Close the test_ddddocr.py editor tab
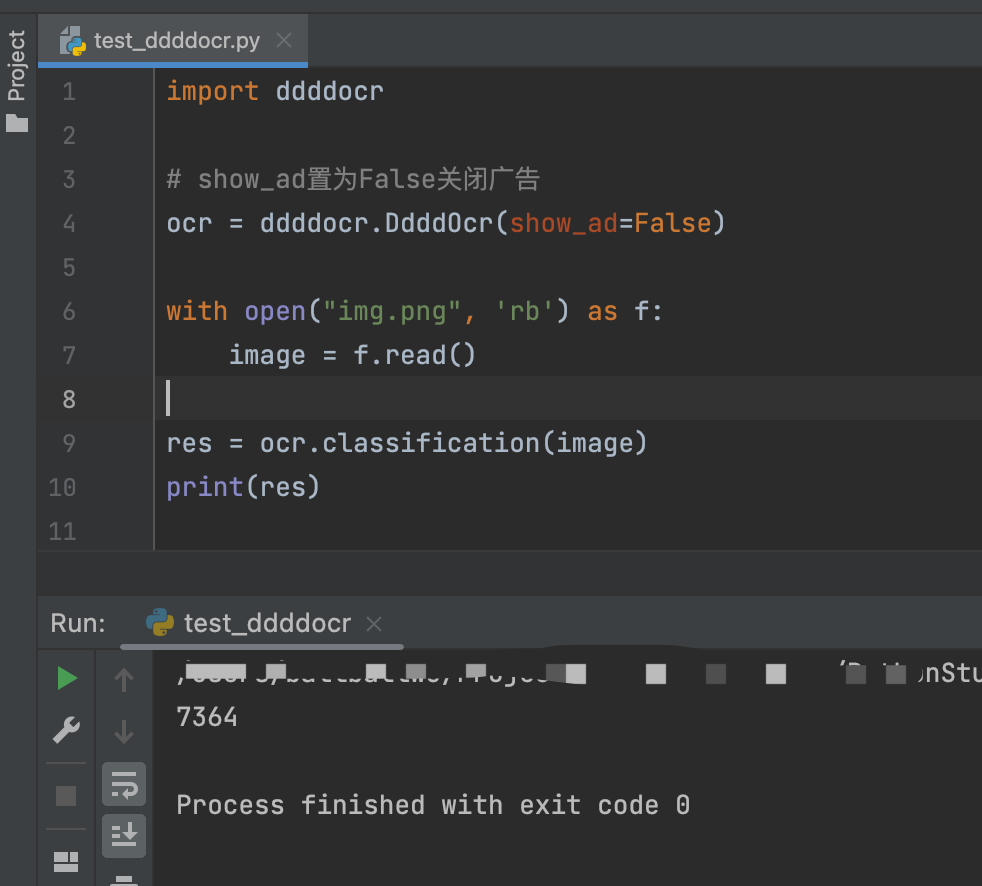 [284, 41]
